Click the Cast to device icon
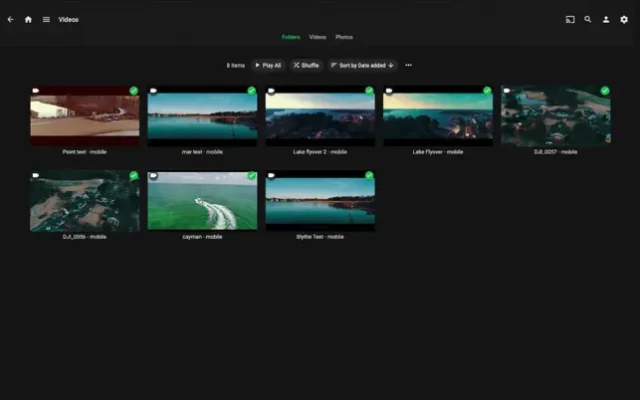640x400 pixels. pyautogui.click(x=570, y=19)
